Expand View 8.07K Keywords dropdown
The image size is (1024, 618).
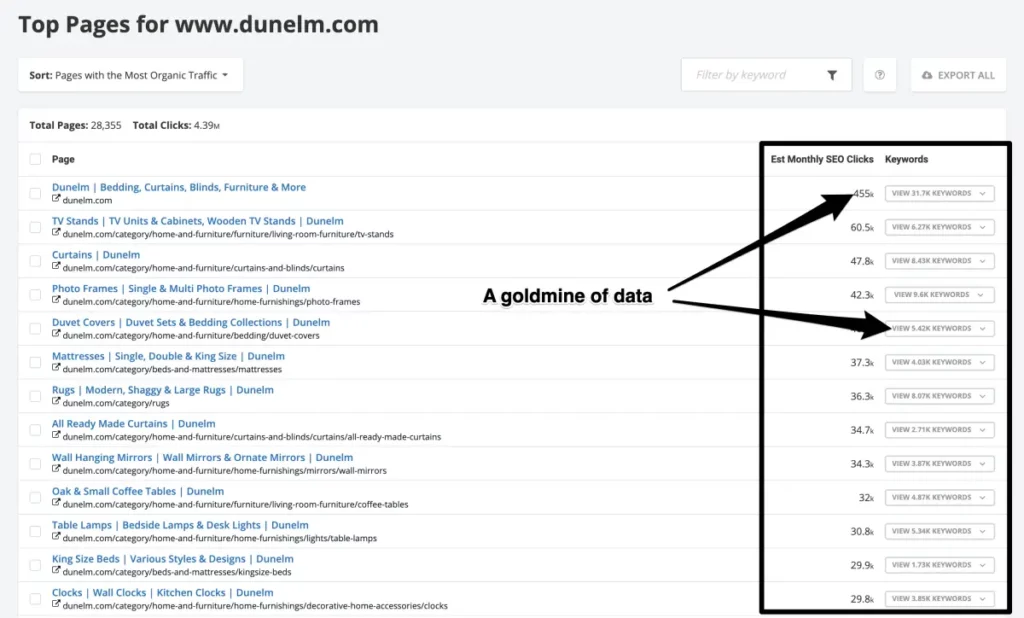(939, 397)
